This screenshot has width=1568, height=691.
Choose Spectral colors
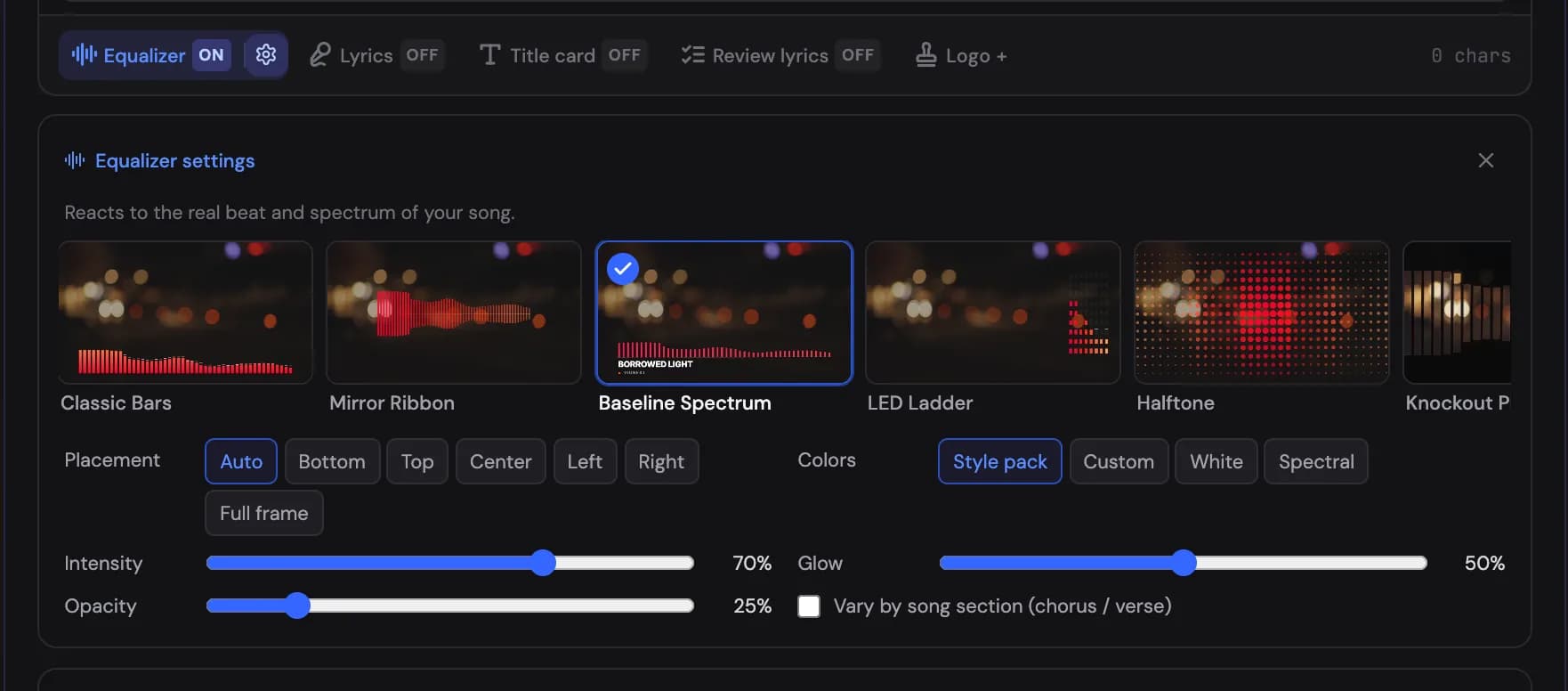pos(1316,461)
